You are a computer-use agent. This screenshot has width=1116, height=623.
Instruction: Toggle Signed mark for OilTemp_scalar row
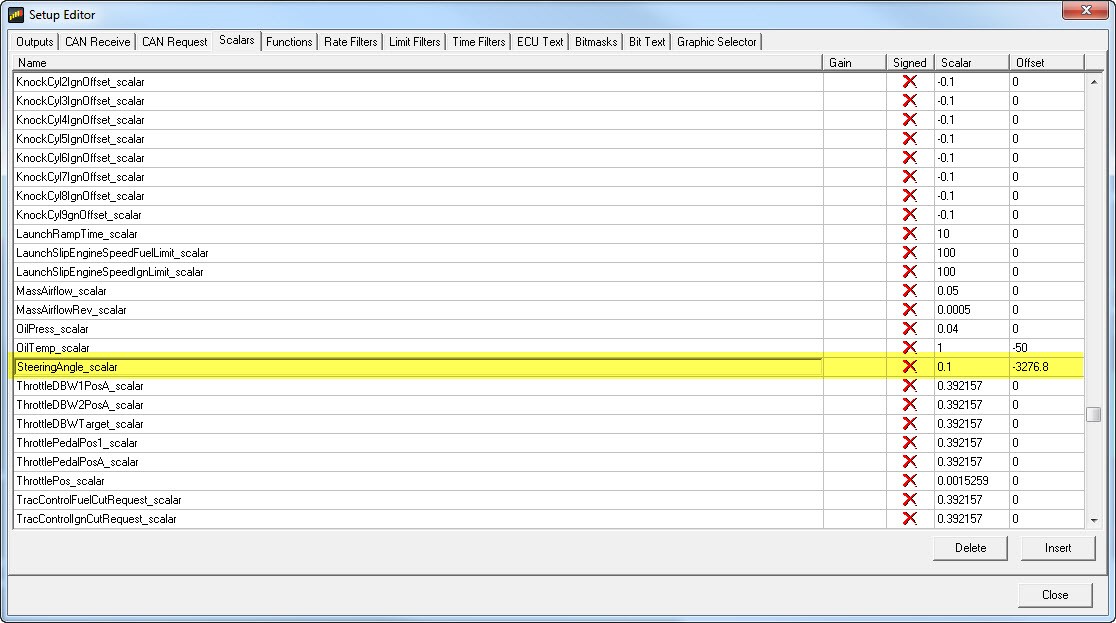click(x=909, y=347)
